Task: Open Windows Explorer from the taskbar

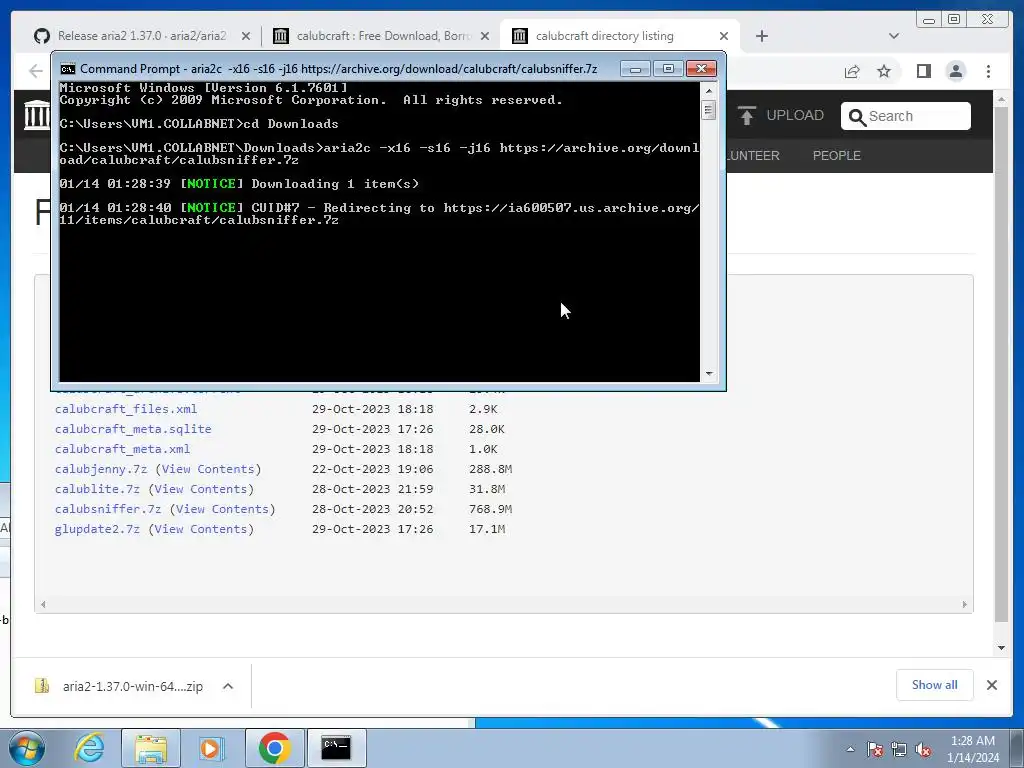Action: pyautogui.click(x=151, y=748)
